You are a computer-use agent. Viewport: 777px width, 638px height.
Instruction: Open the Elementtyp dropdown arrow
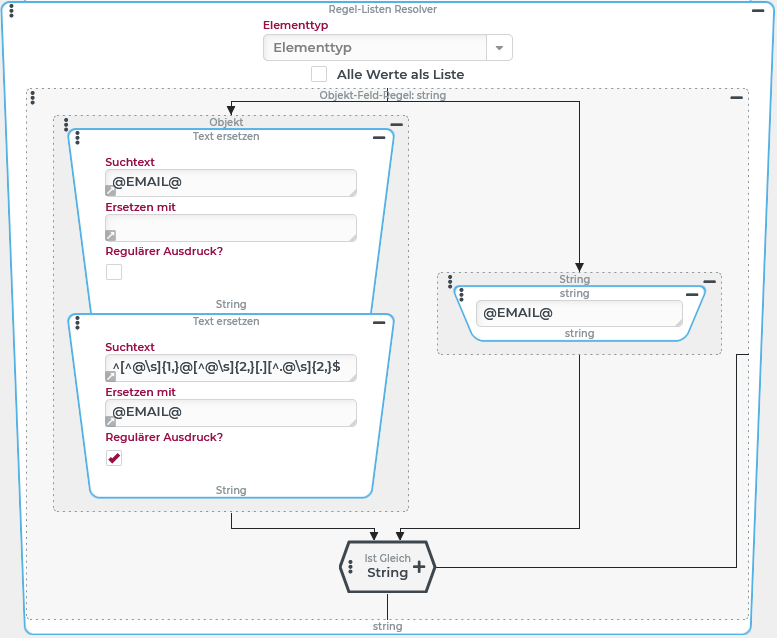[499, 48]
